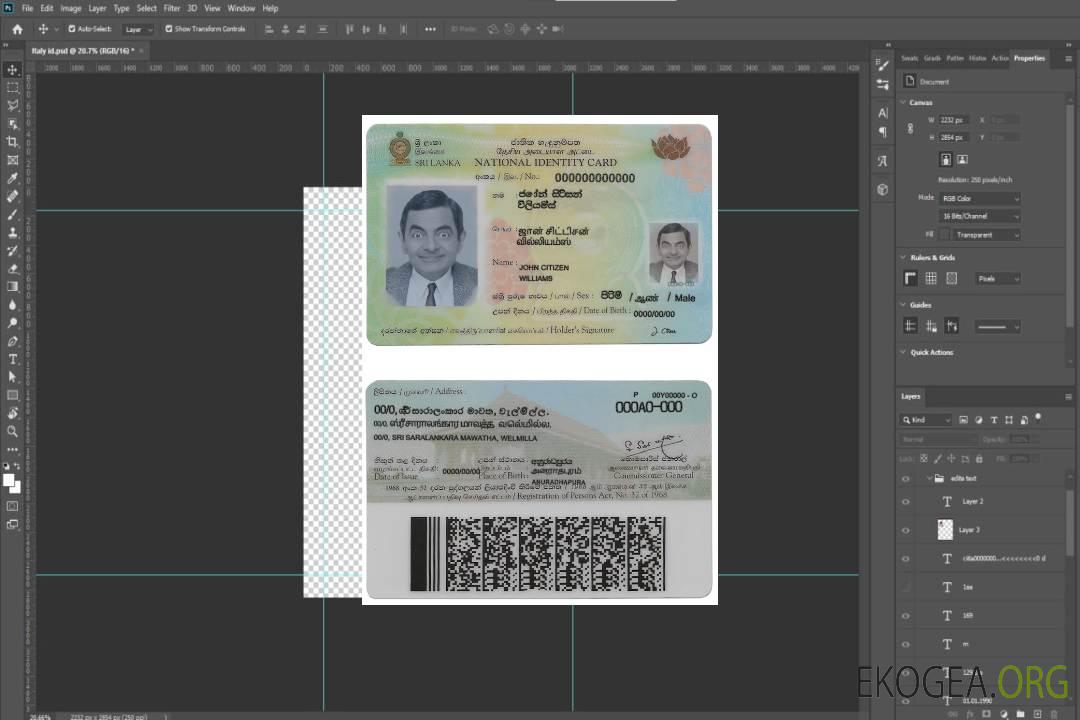Select the Rectangle shape tool
Screen dimensions: 1080x720
pos(12,395)
